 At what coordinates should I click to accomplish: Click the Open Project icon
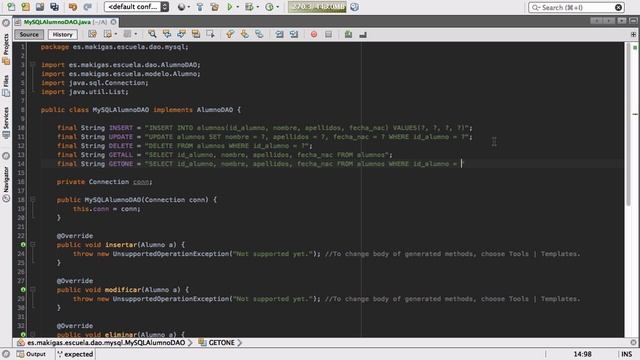pos(40,7)
